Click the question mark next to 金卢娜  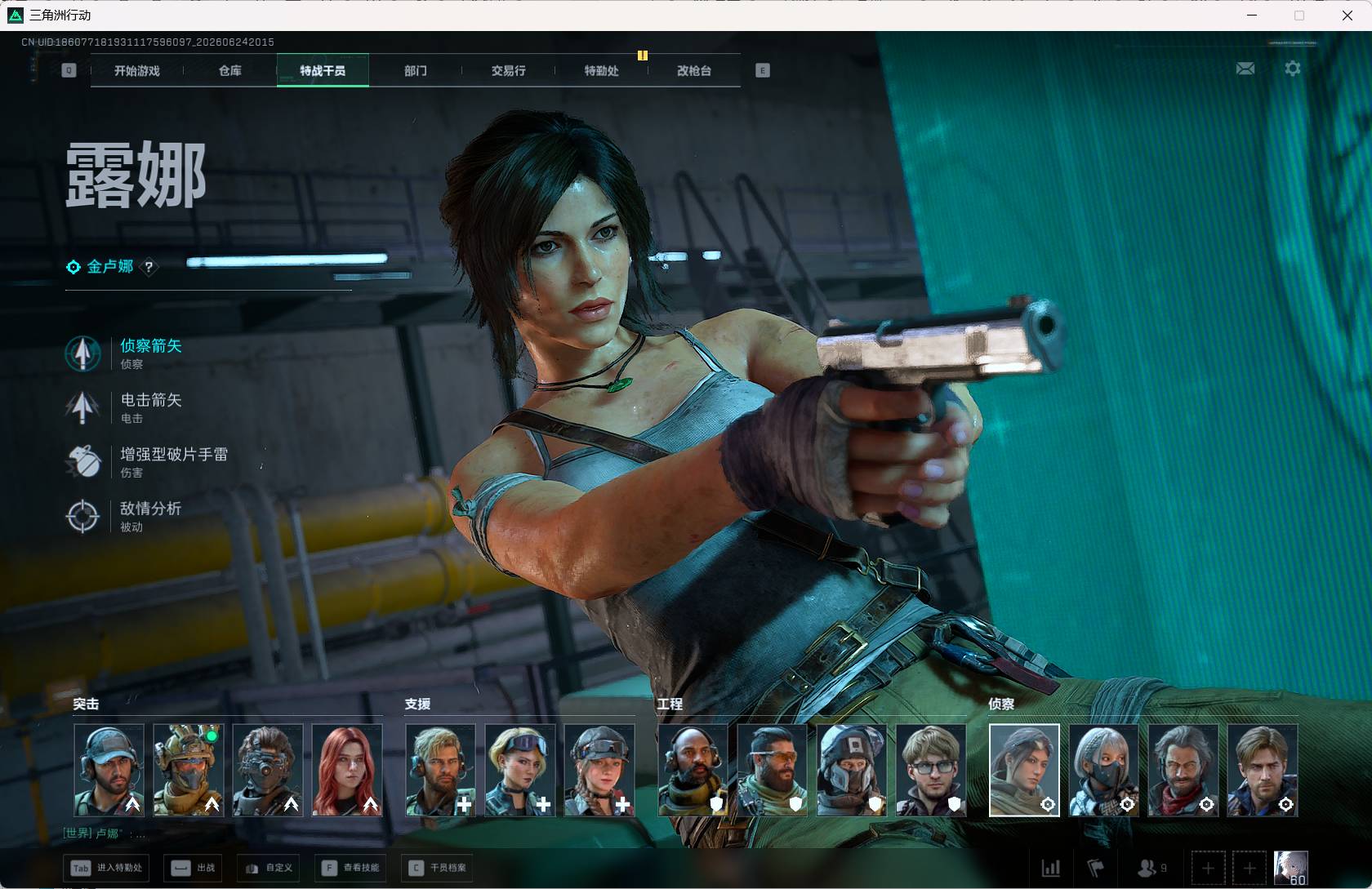[x=149, y=267]
